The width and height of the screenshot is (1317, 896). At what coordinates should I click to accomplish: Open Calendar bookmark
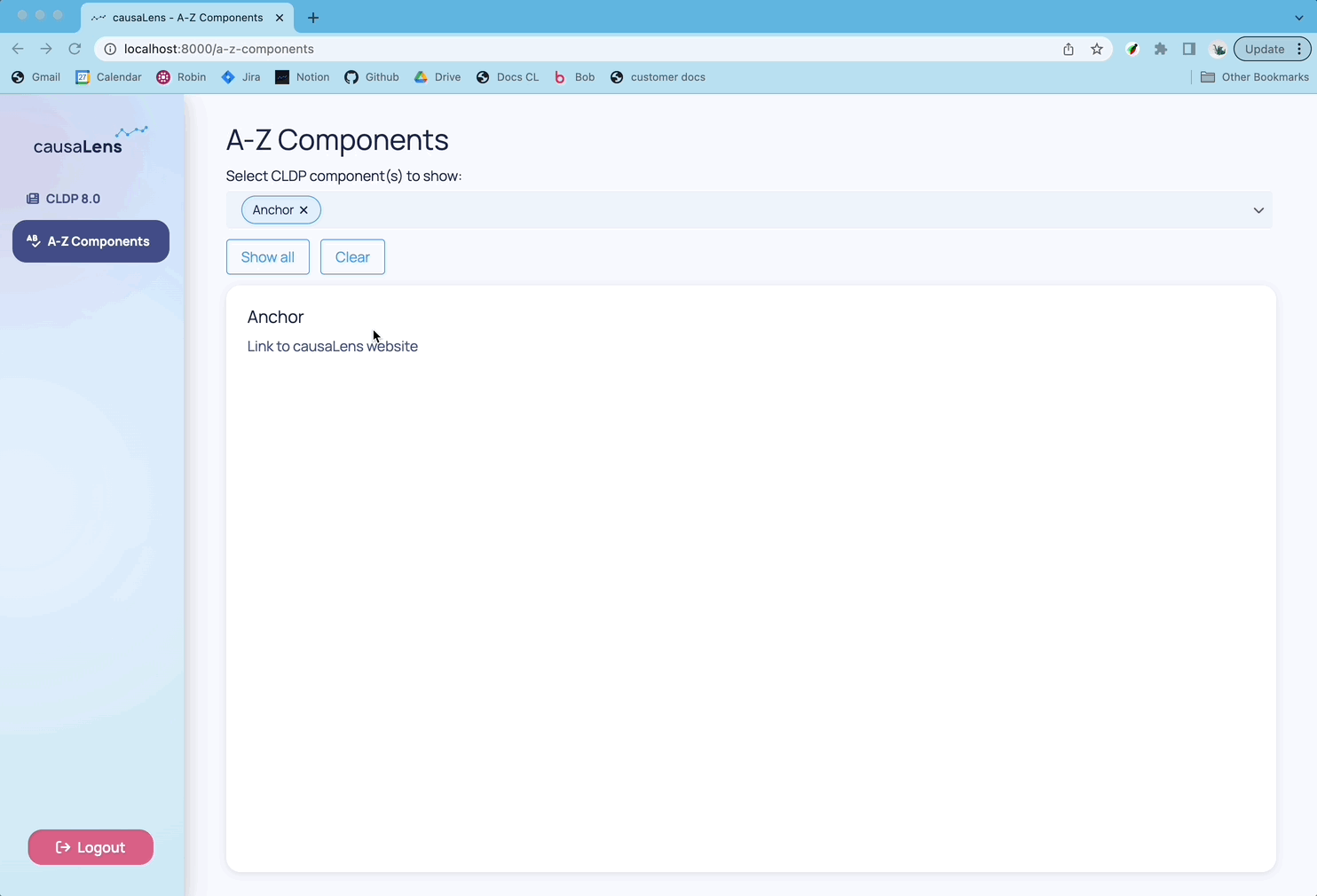click(108, 77)
